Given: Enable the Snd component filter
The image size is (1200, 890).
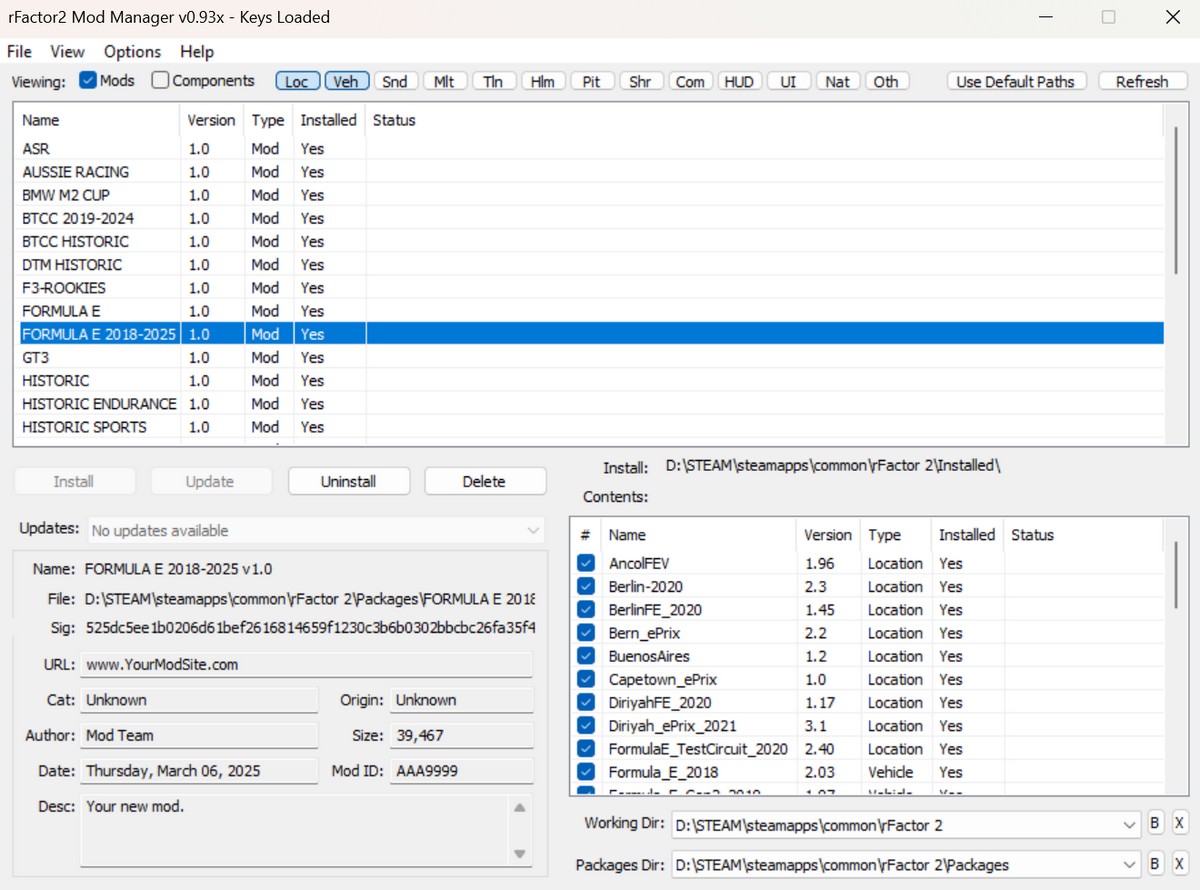Looking at the screenshot, I should pos(395,82).
